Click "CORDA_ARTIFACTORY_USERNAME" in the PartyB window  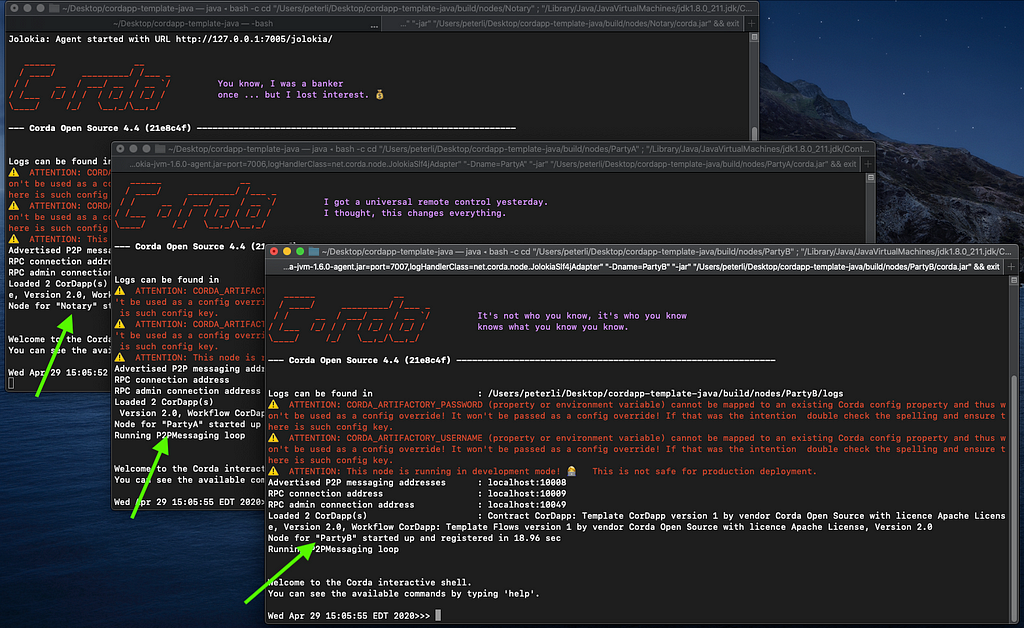[414, 438]
